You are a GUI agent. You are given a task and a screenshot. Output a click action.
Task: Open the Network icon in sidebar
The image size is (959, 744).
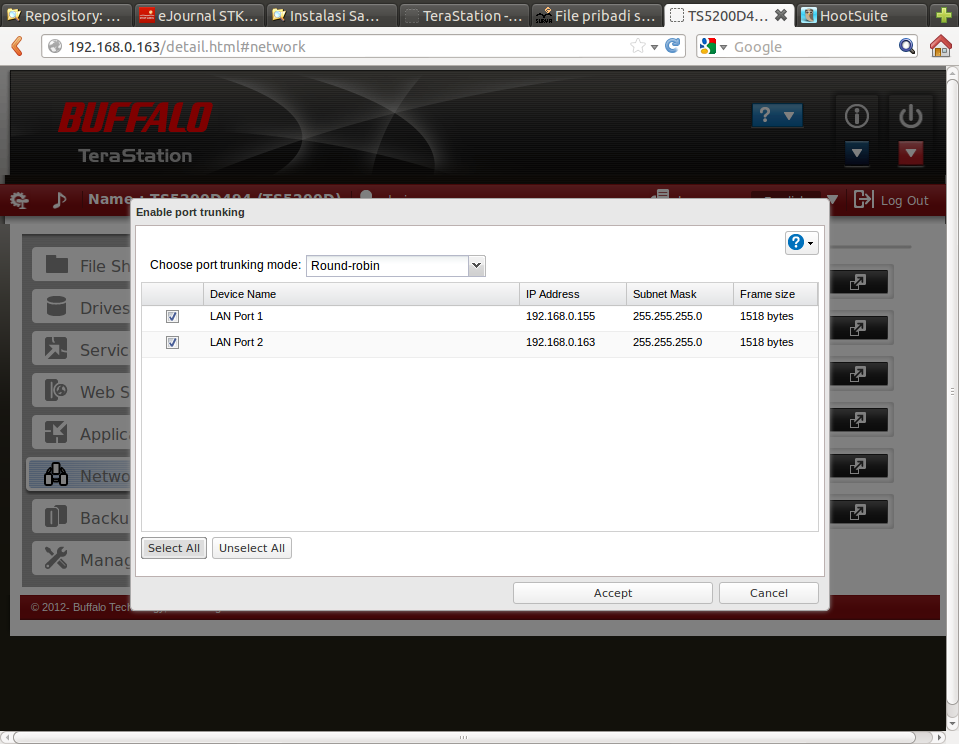click(x=56, y=474)
